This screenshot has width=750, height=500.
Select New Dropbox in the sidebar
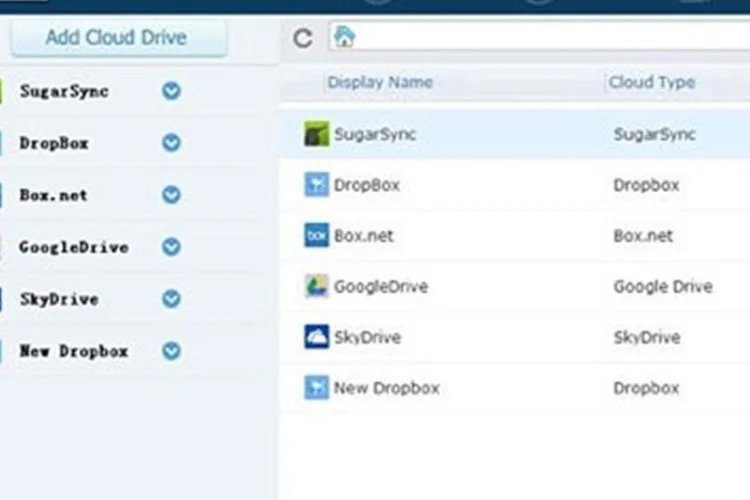(x=74, y=352)
